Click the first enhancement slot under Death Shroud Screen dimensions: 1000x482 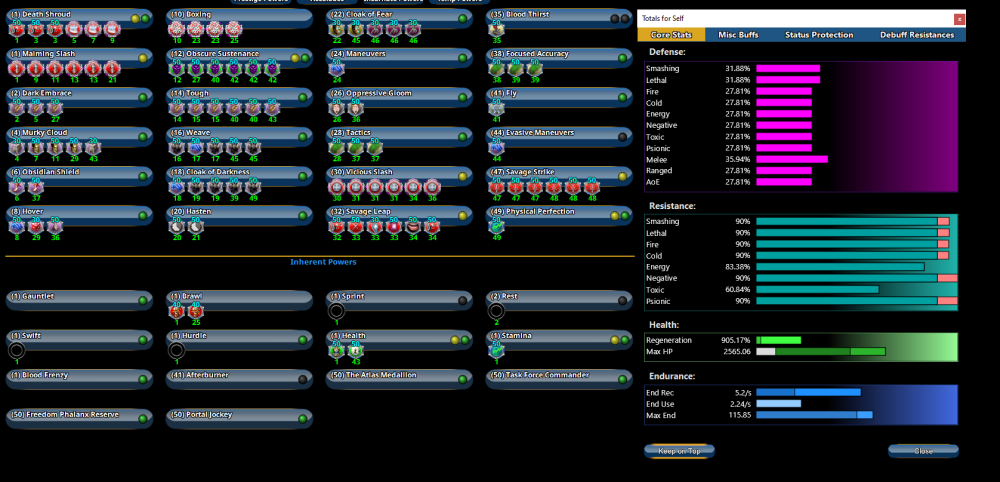17,30
